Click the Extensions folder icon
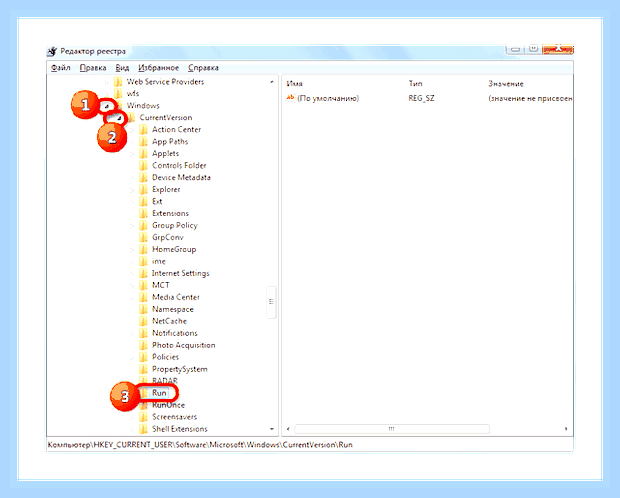The height and width of the screenshot is (498, 620). [x=143, y=213]
